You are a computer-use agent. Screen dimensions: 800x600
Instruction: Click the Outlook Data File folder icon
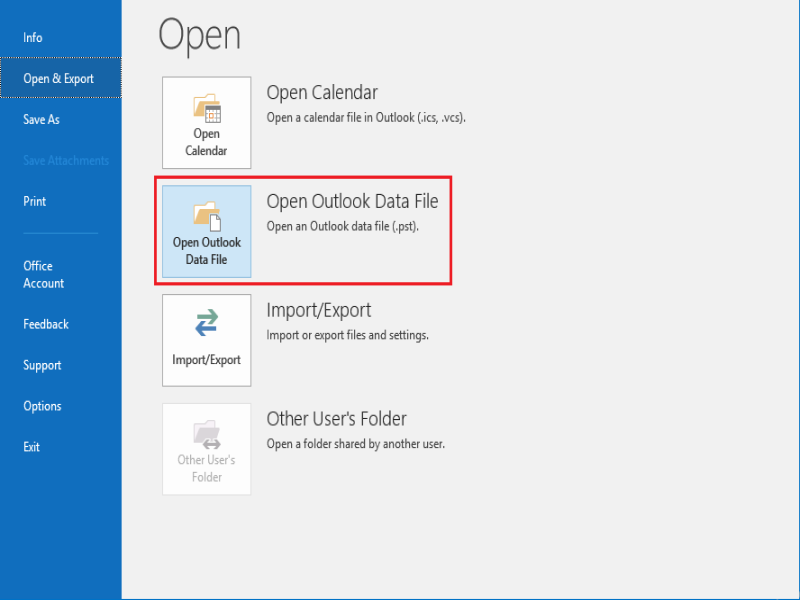(x=207, y=216)
